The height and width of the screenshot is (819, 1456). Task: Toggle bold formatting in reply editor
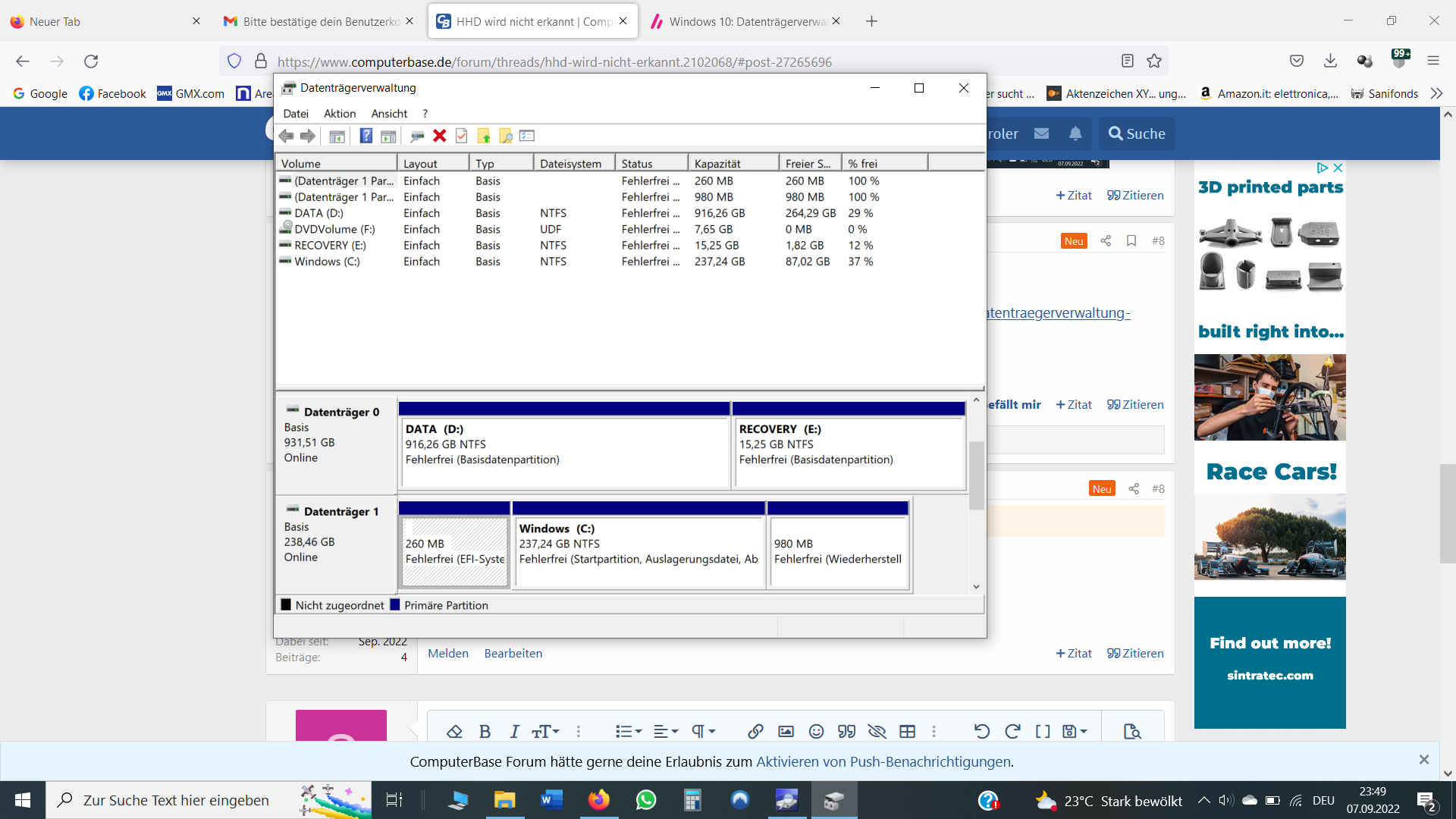point(485,731)
